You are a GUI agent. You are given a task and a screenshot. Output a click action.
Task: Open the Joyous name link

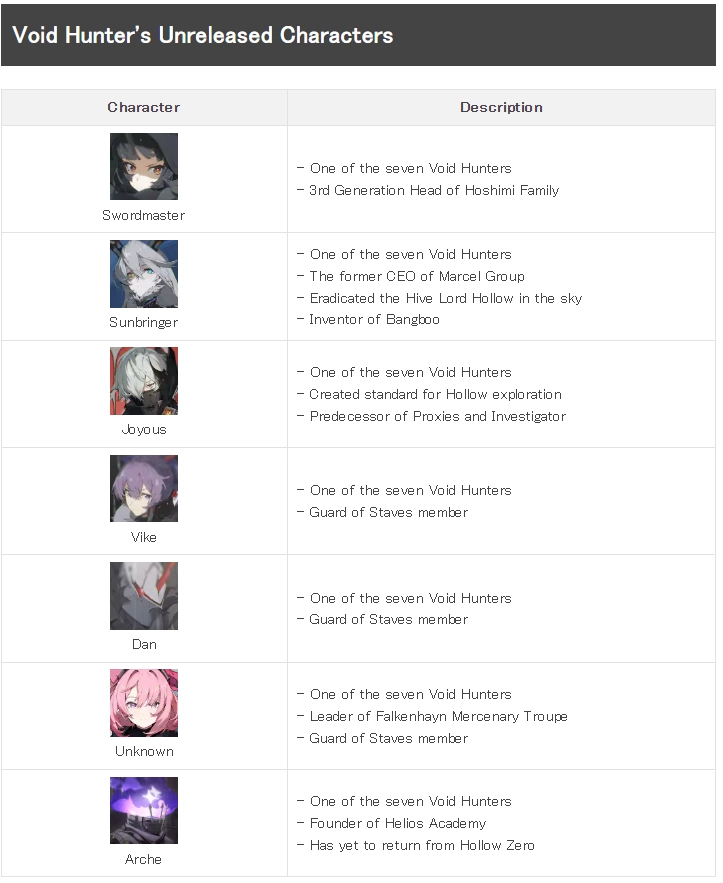tap(144, 429)
